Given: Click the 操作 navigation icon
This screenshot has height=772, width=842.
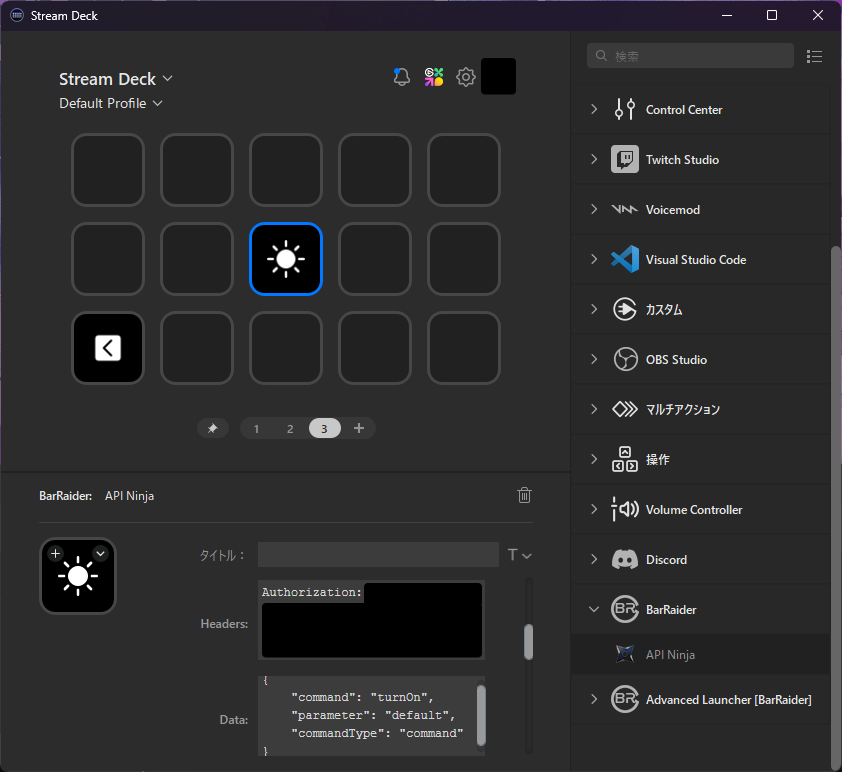Looking at the screenshot, I should point(625,459).
